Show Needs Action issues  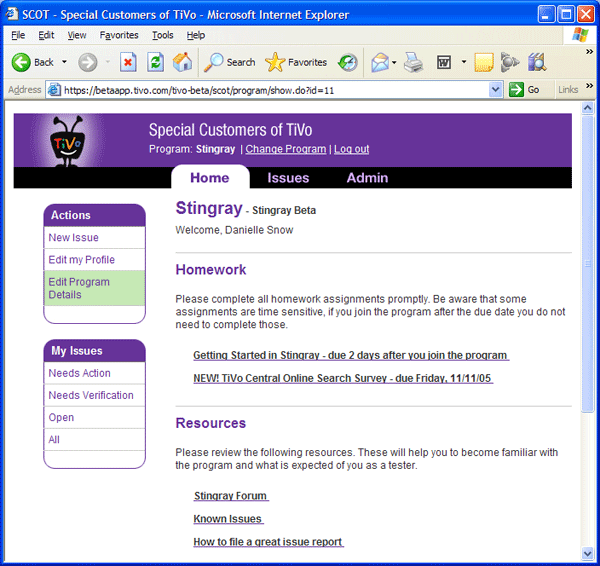95,373
